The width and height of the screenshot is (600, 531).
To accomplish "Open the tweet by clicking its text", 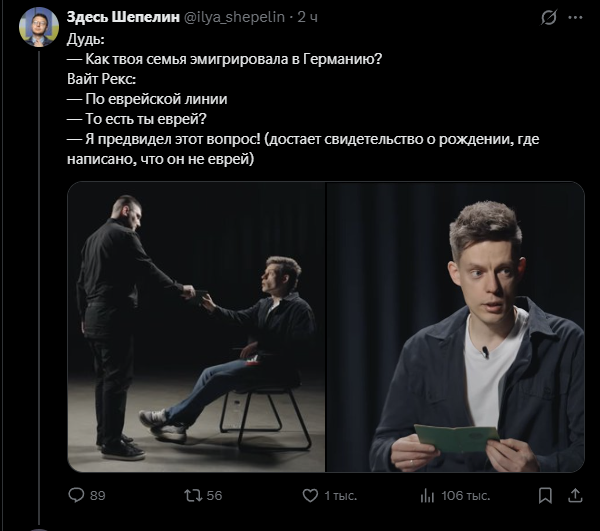I will [x=303, y=99].
